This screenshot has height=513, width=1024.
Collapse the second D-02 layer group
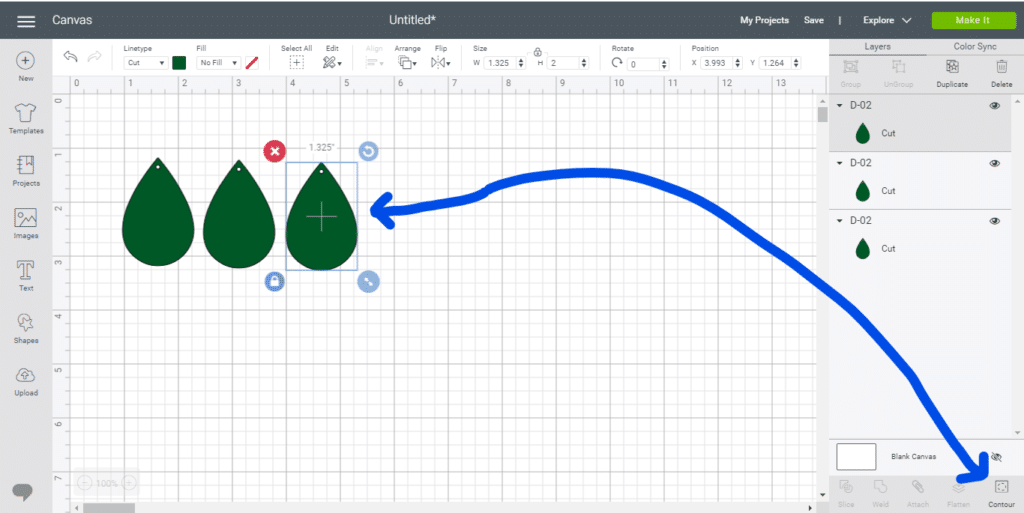click(840, 163)
